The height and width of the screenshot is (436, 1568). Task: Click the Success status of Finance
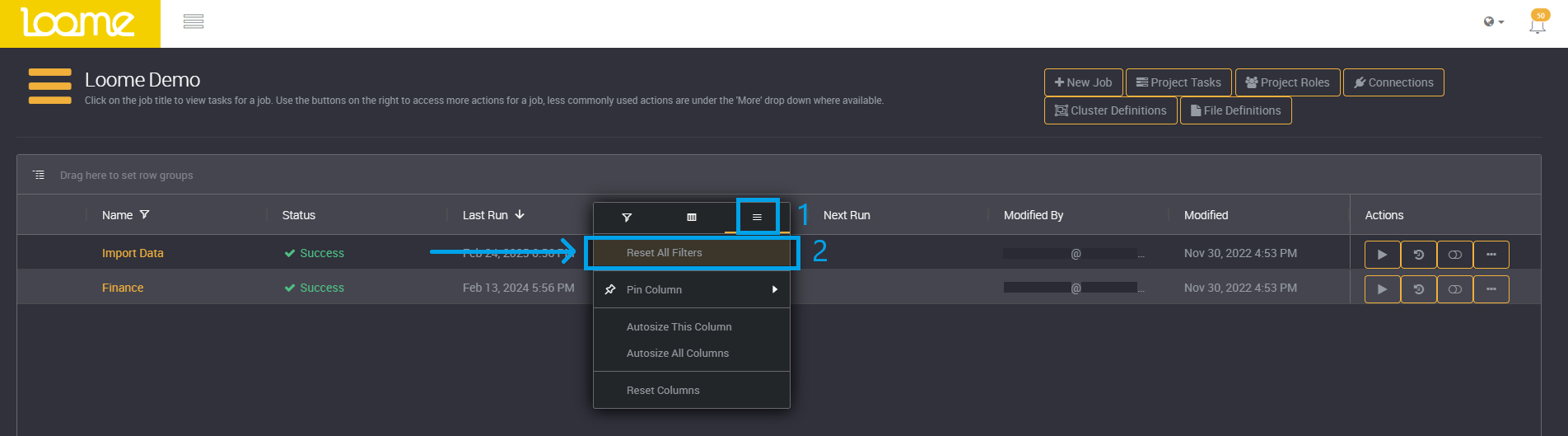click(314, 288)
